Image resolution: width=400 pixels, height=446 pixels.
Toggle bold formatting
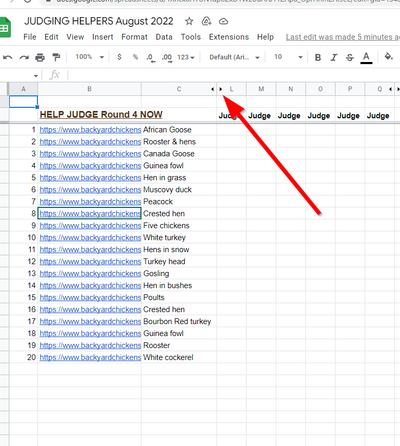pos(318,57)
